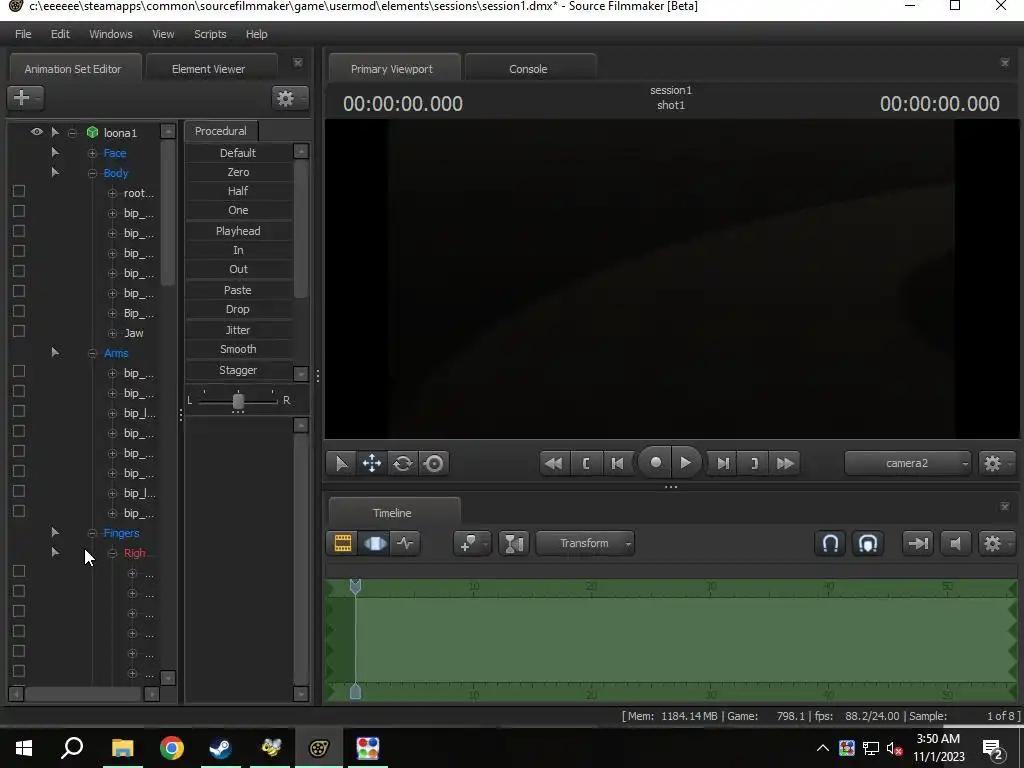This screenshot has height=768, width=1024.
Task: Open the Edit menu
Action: tap(60, 34)
